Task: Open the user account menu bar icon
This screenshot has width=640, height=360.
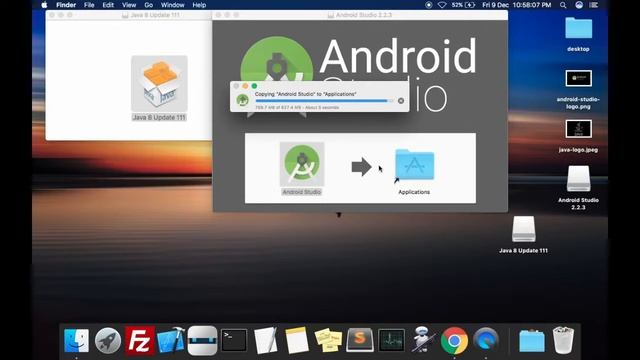Action: [579, 5]
